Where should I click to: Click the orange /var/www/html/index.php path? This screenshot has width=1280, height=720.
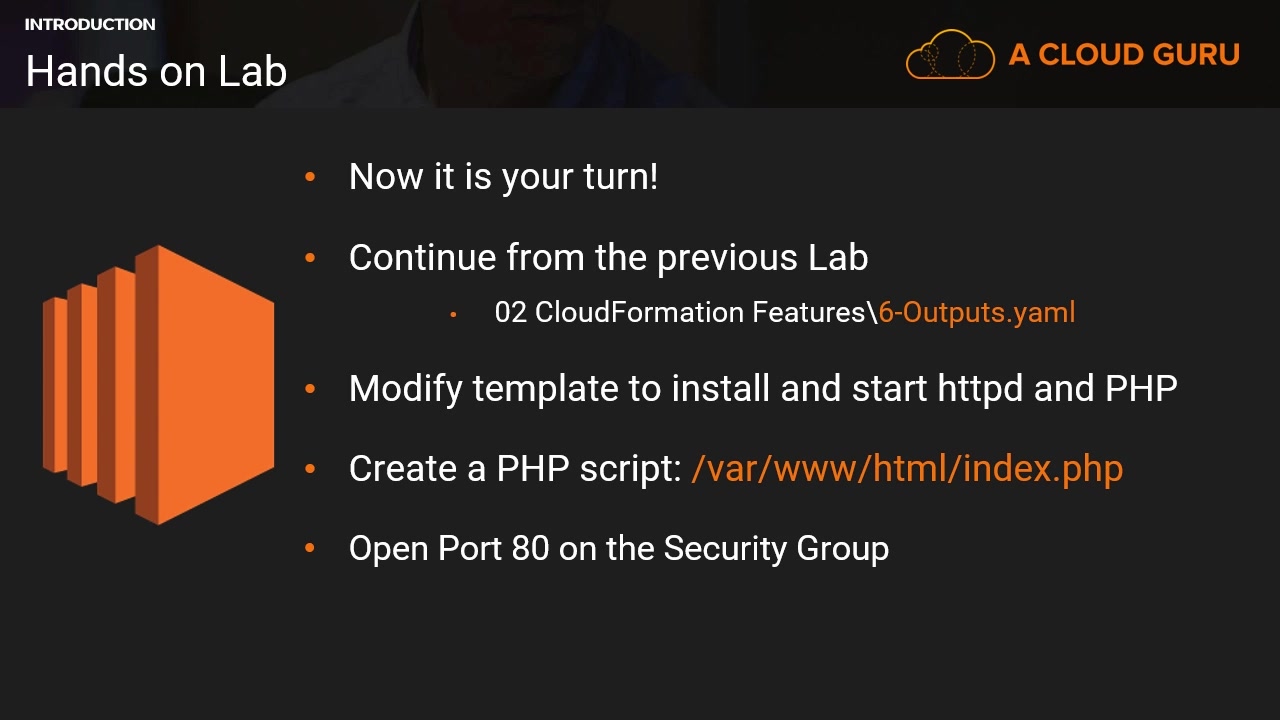(x=907, y=468)
